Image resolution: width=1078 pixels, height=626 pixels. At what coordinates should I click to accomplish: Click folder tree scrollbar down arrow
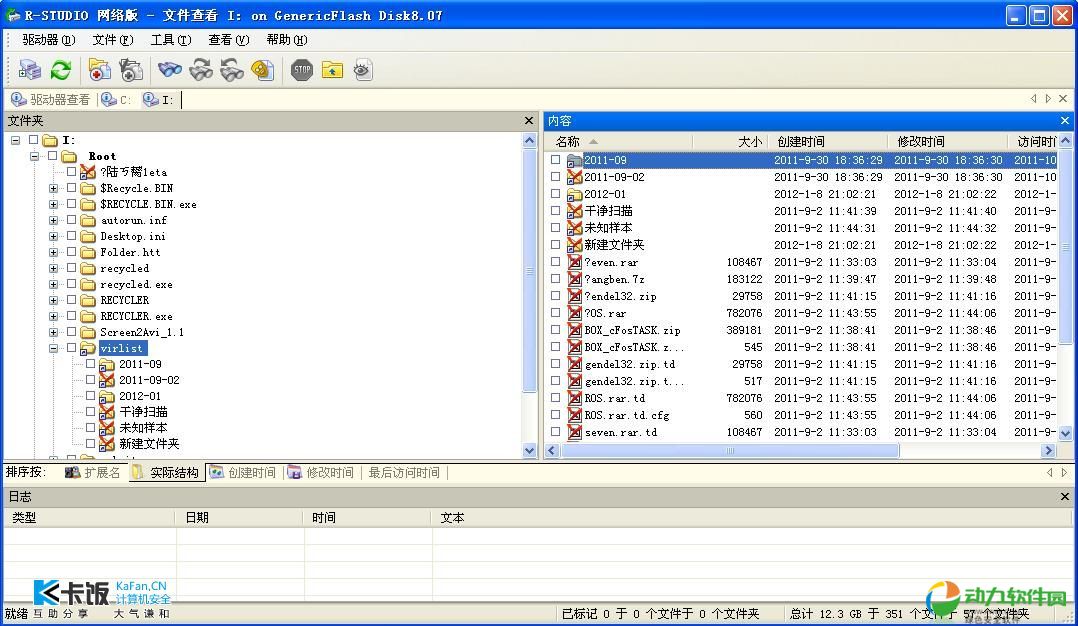coord(529,451)
